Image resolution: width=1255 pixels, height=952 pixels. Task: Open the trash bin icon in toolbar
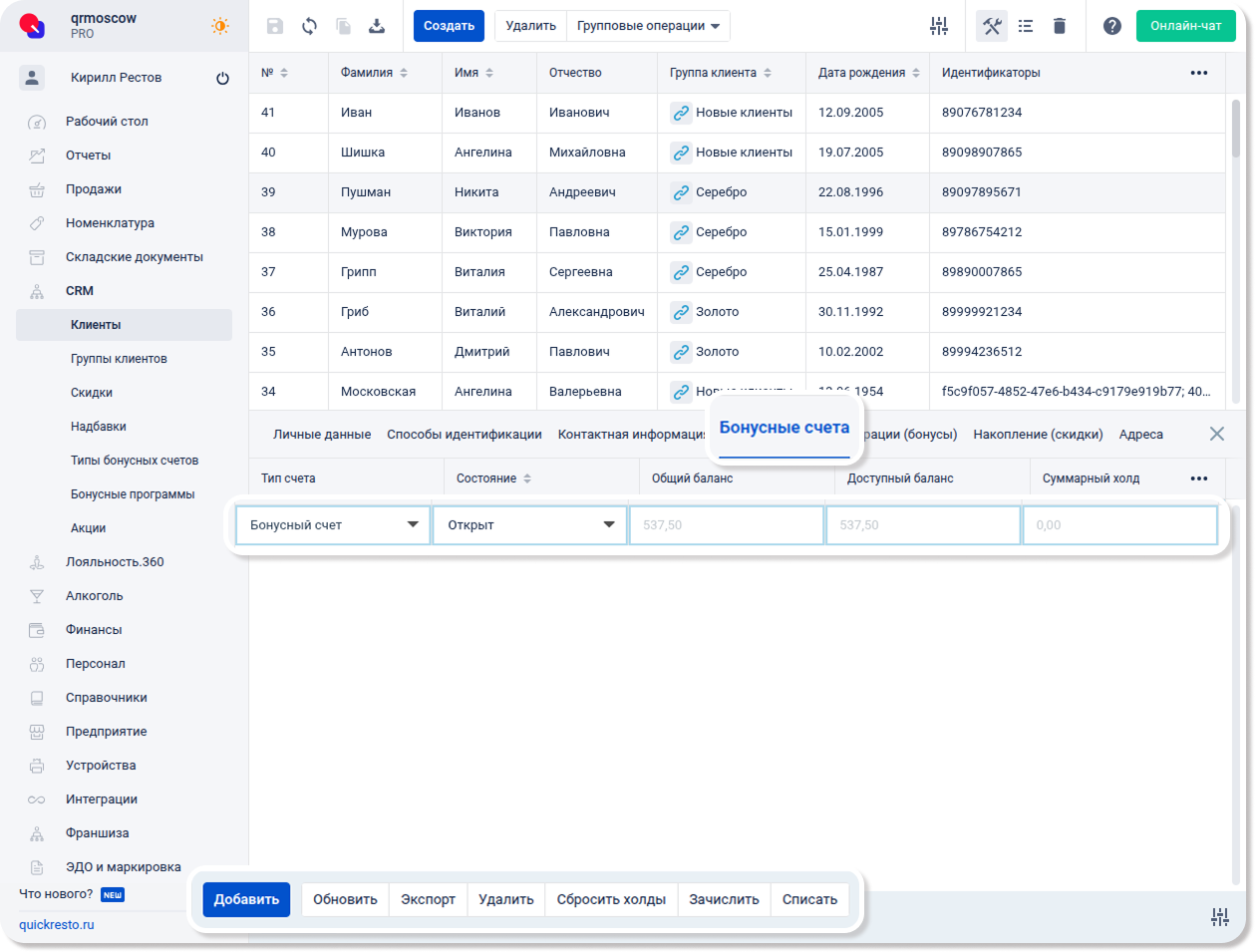tap(1060, 26)
